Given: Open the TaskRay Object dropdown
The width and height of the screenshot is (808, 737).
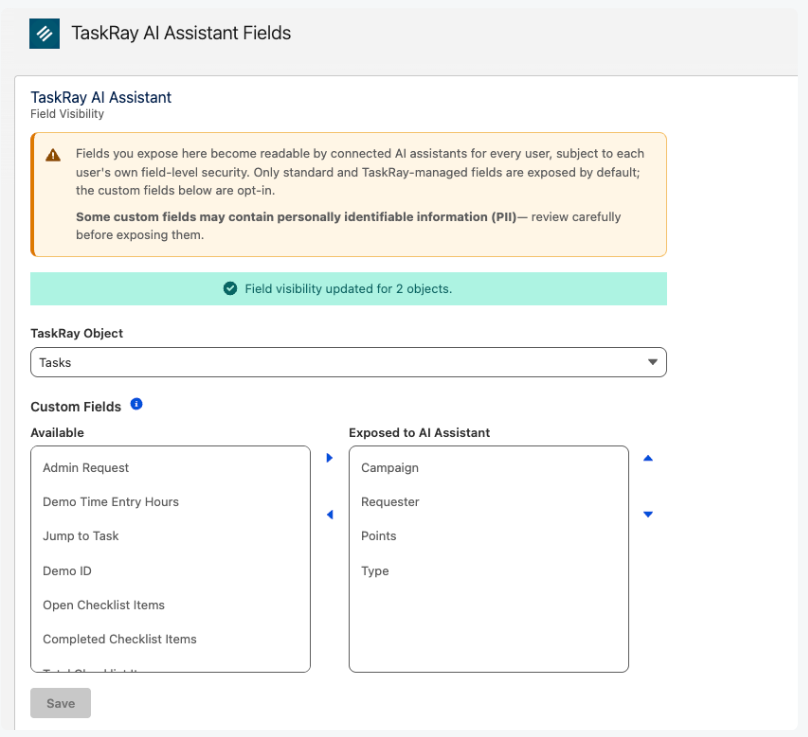Looking at the screenshot, I should click(348, 362).
